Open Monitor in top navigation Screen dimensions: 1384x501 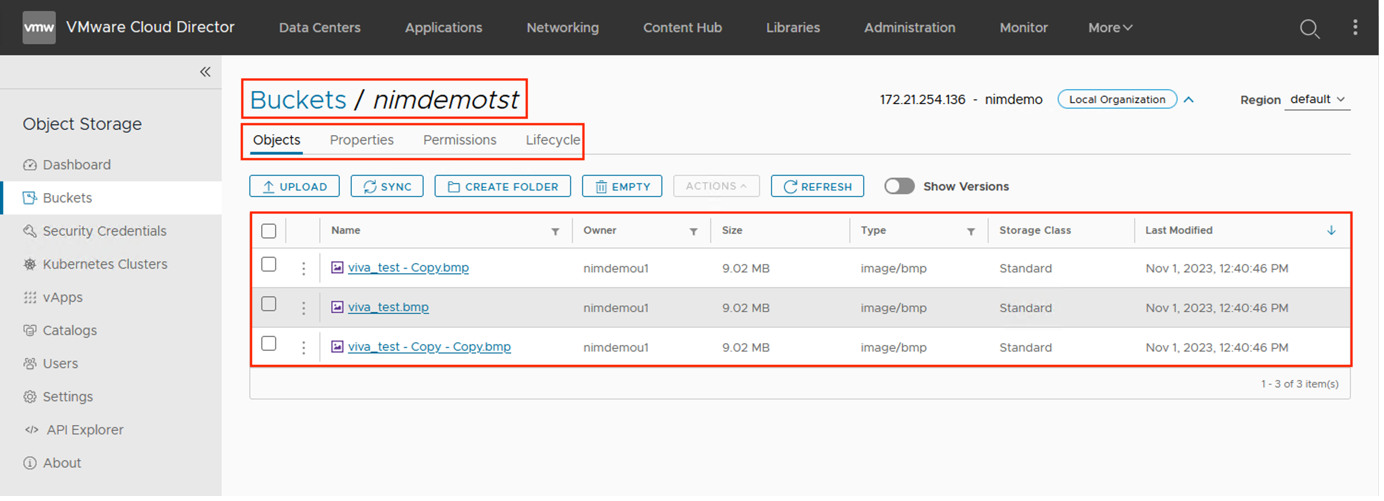click(1024, 28)
